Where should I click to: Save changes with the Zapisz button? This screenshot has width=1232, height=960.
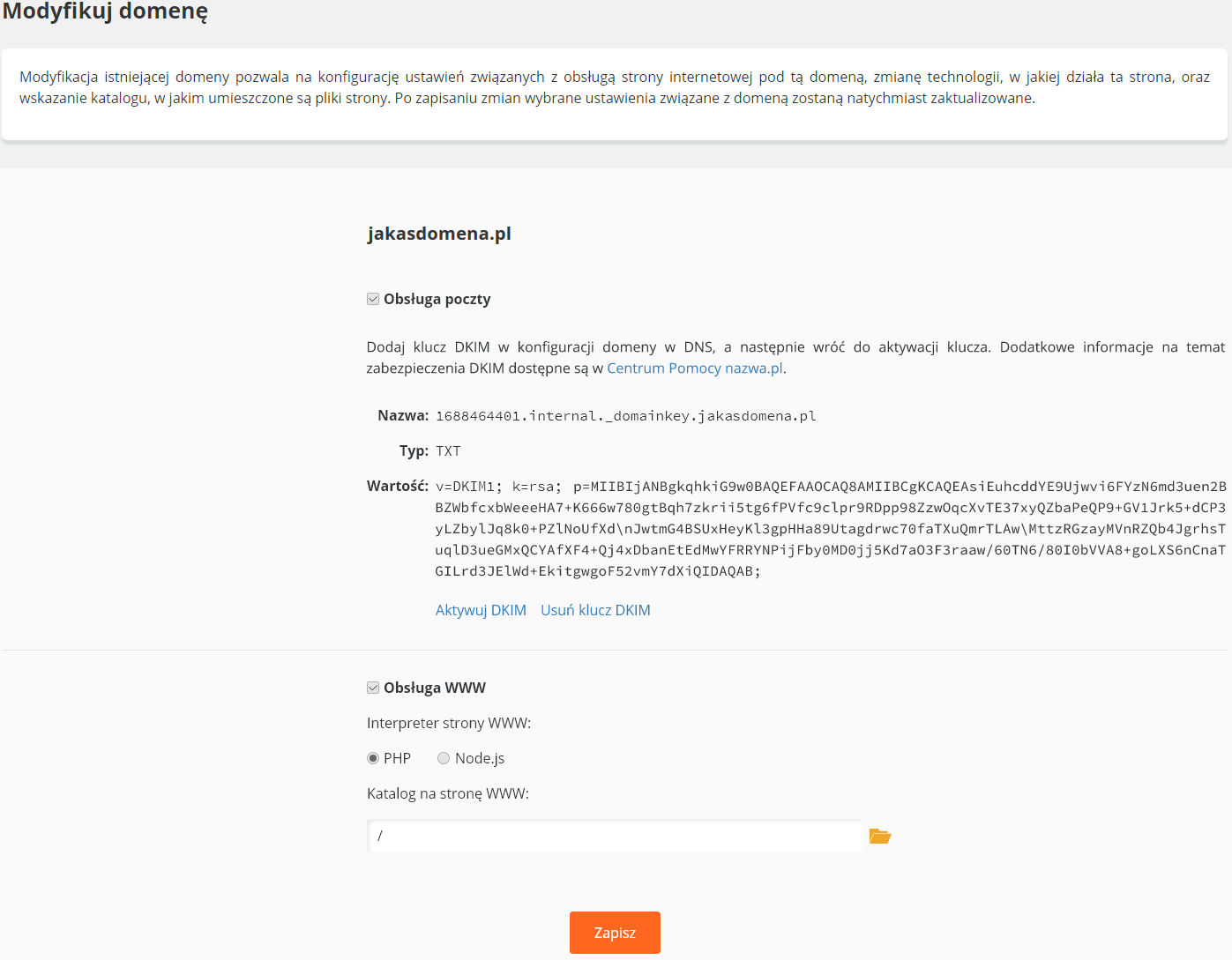coord(615,933)
